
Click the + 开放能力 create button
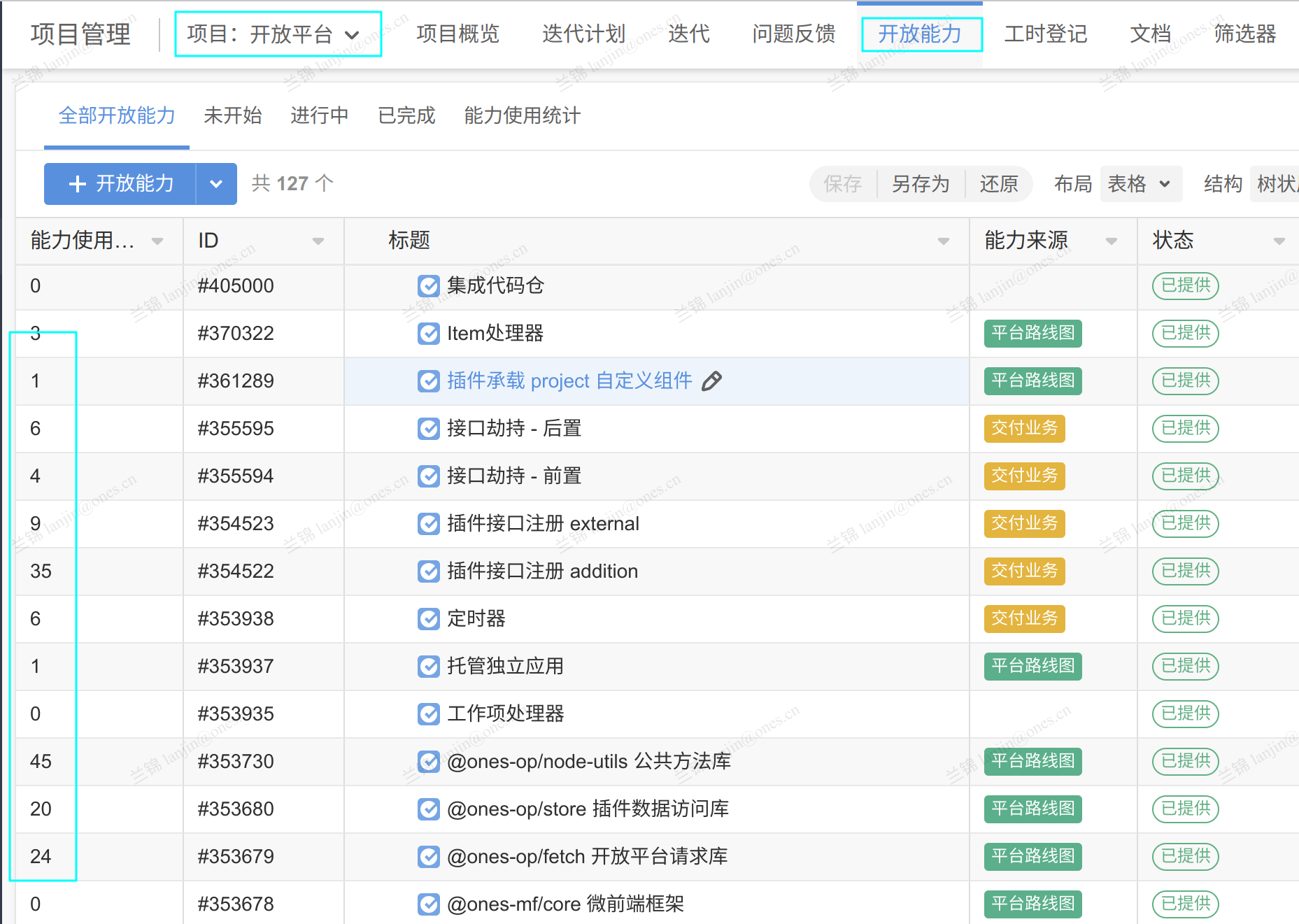[120, 184]
